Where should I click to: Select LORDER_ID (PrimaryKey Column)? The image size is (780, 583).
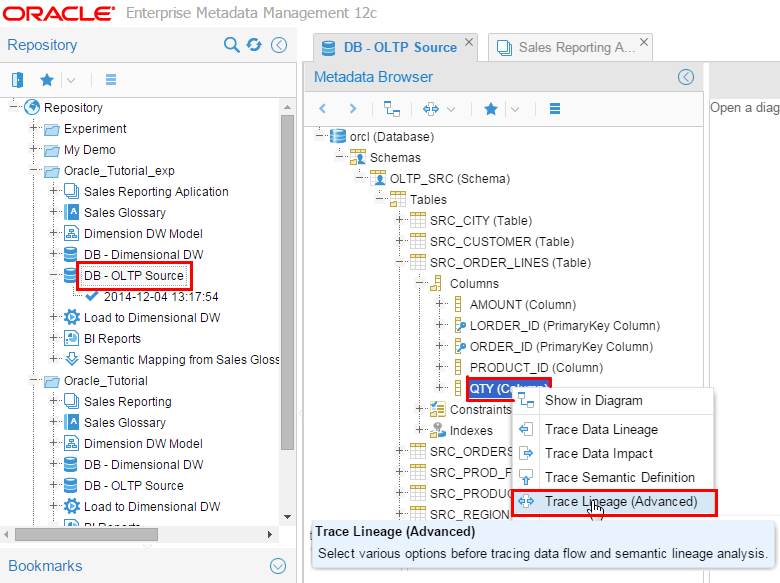coord(565,326)
